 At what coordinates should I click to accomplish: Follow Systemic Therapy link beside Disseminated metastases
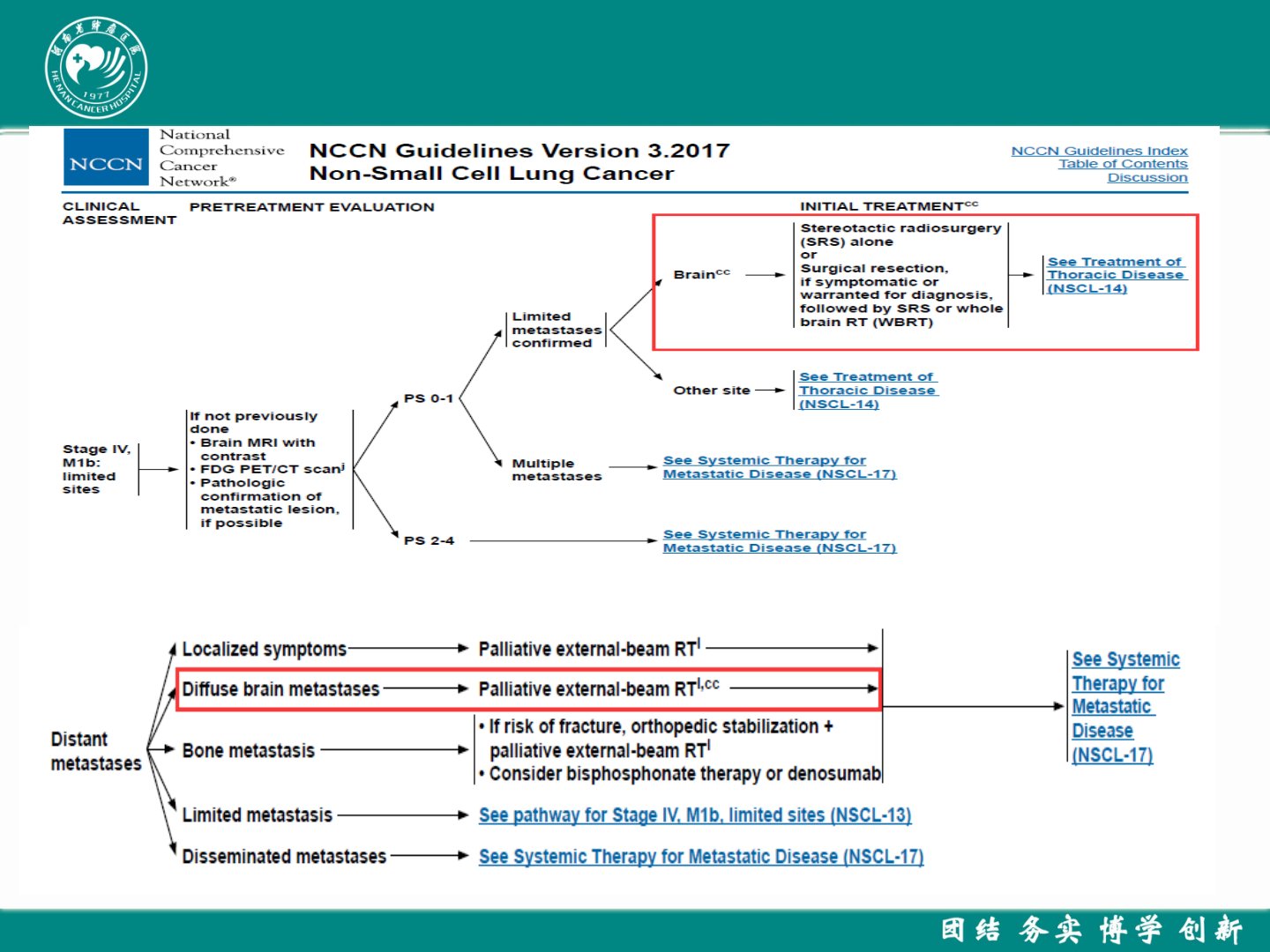point(700,857)
